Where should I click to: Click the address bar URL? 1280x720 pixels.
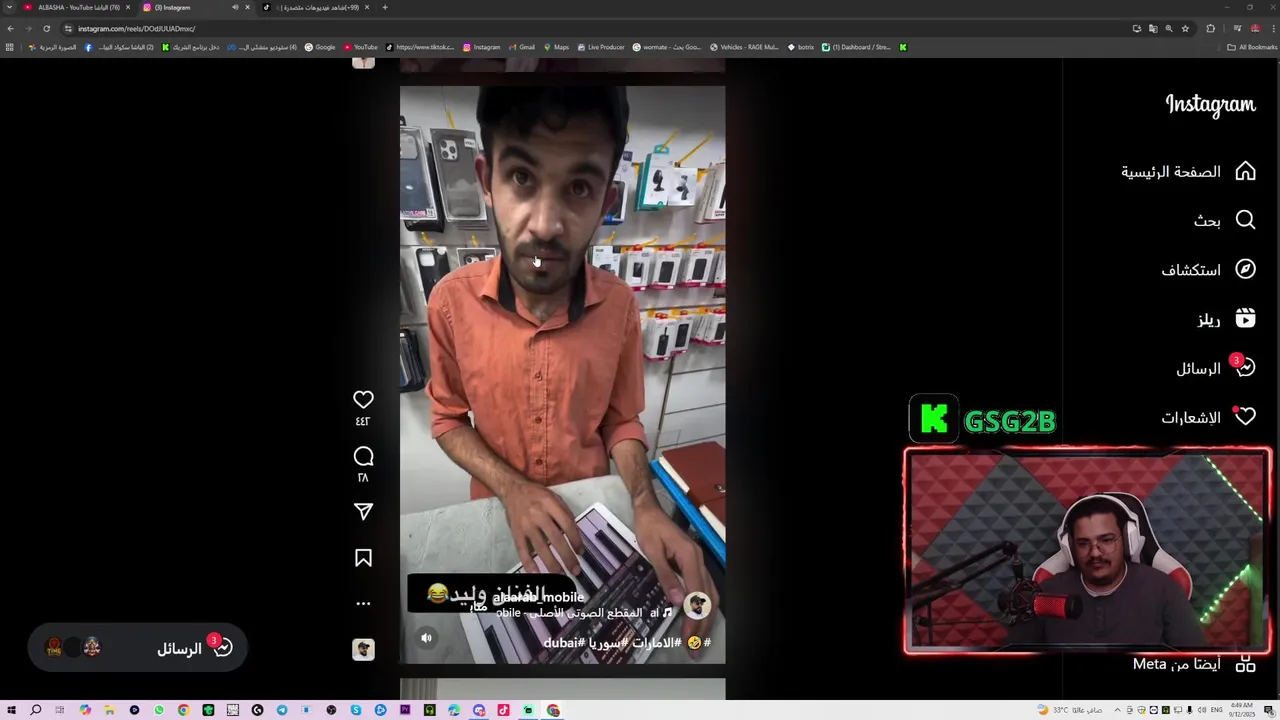coord(136,28)
